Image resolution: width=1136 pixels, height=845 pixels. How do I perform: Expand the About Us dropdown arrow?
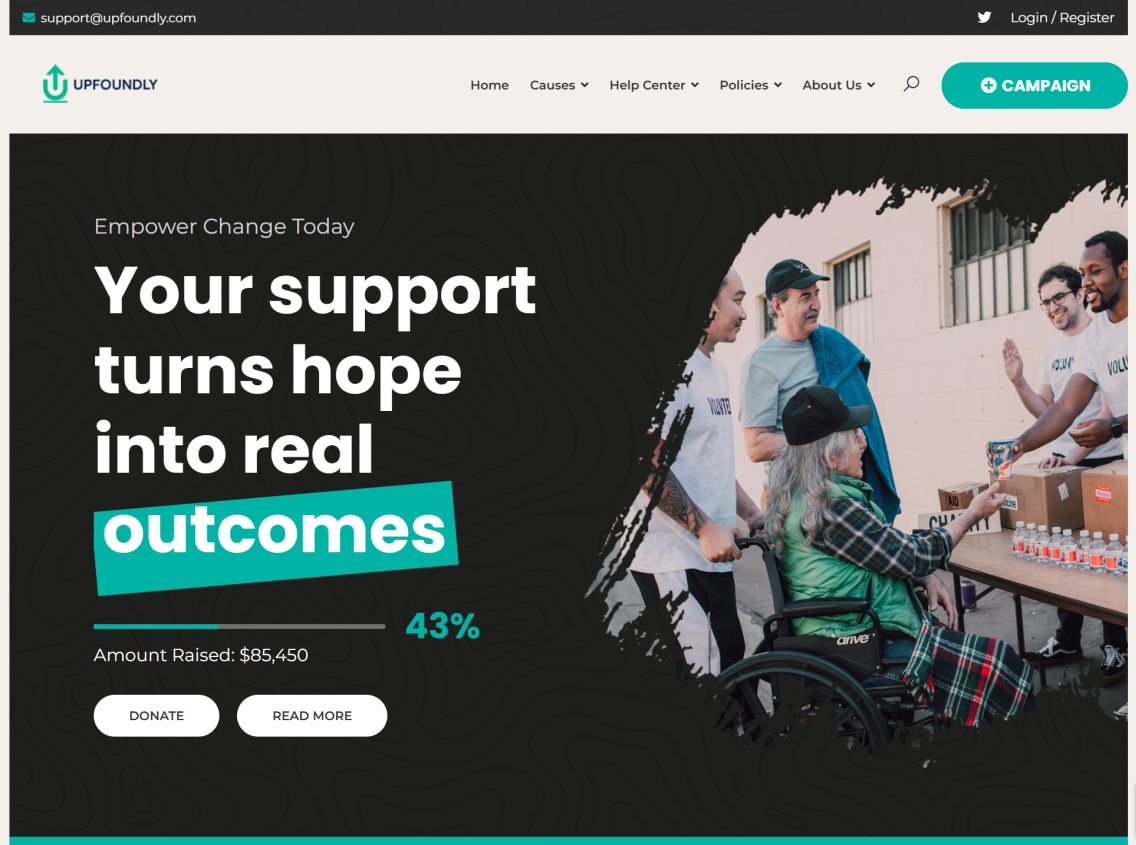(x=871, y=85)
